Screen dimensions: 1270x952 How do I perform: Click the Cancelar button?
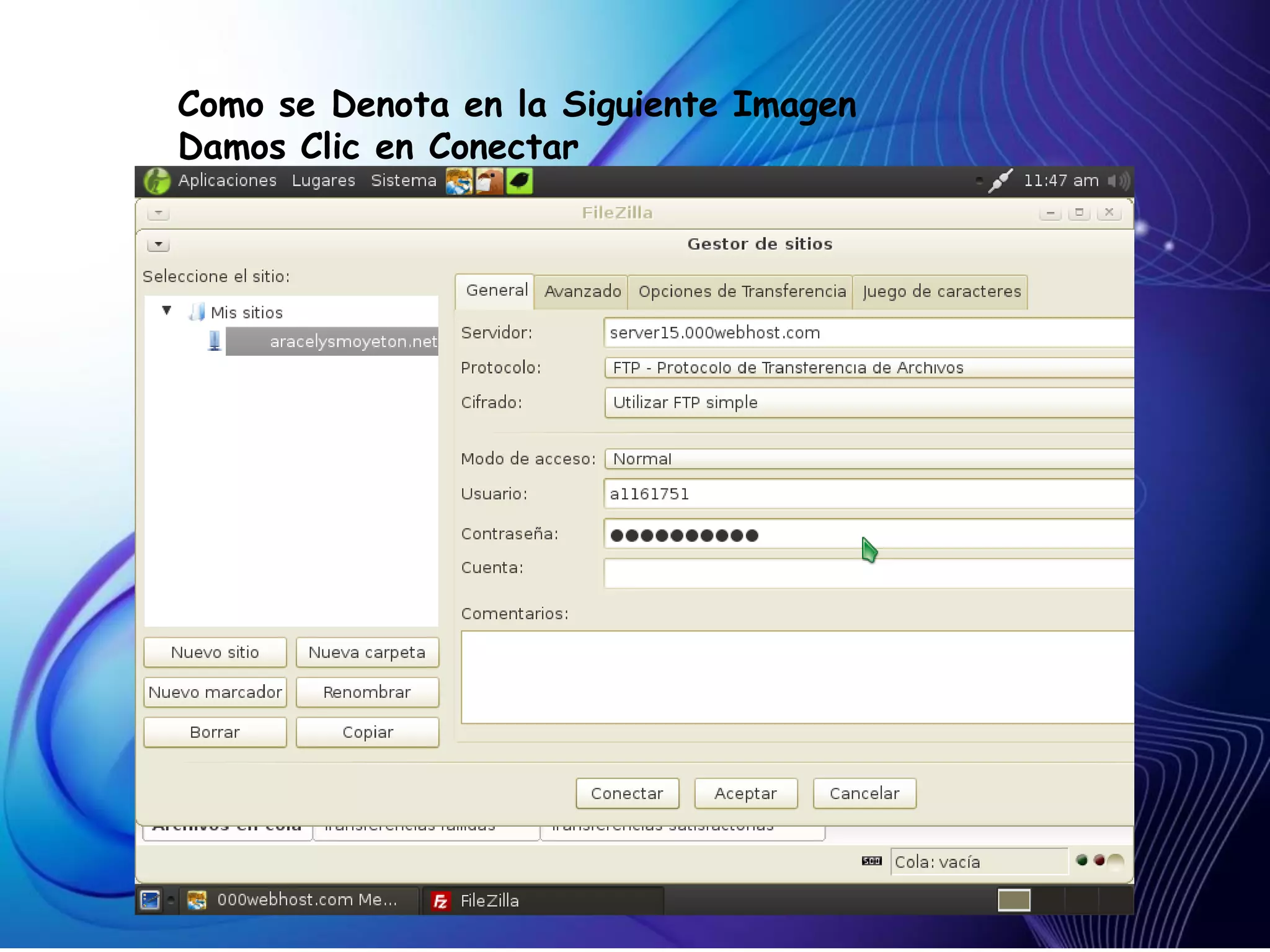(864, 794)
